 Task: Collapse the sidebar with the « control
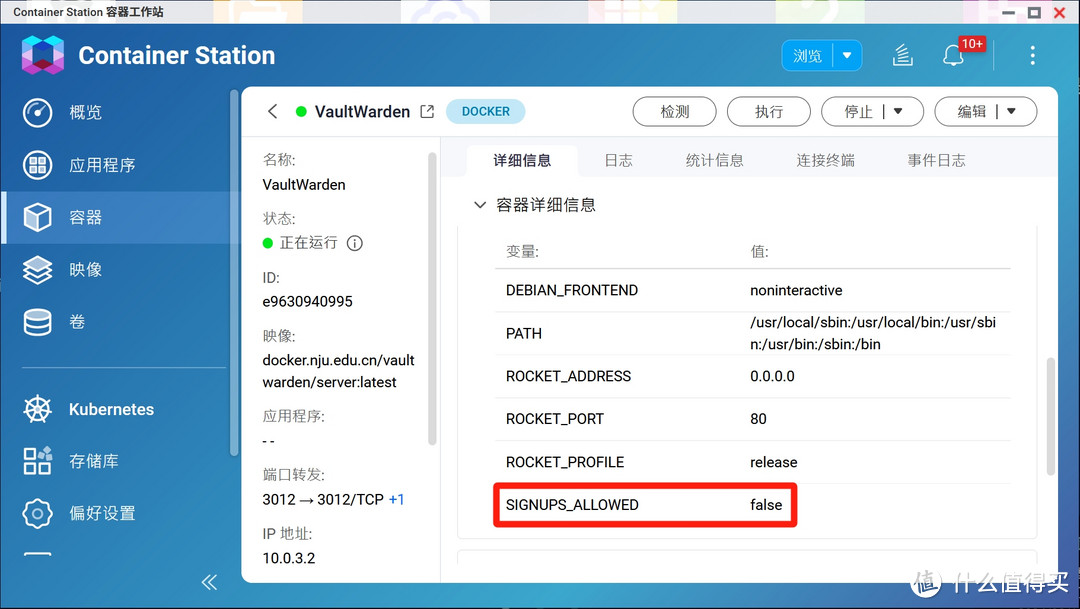[x=209, y=581]
